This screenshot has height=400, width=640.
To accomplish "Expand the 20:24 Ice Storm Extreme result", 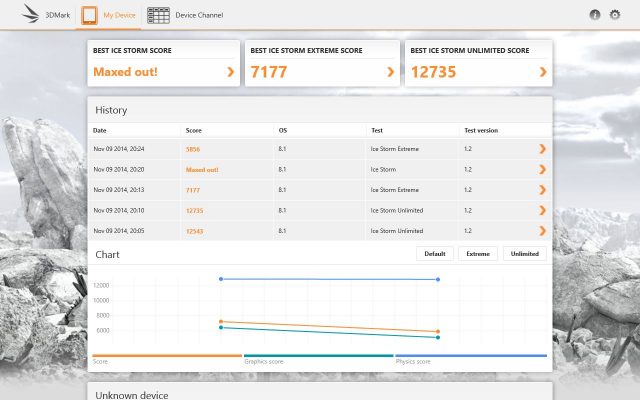I will [542, 149].
